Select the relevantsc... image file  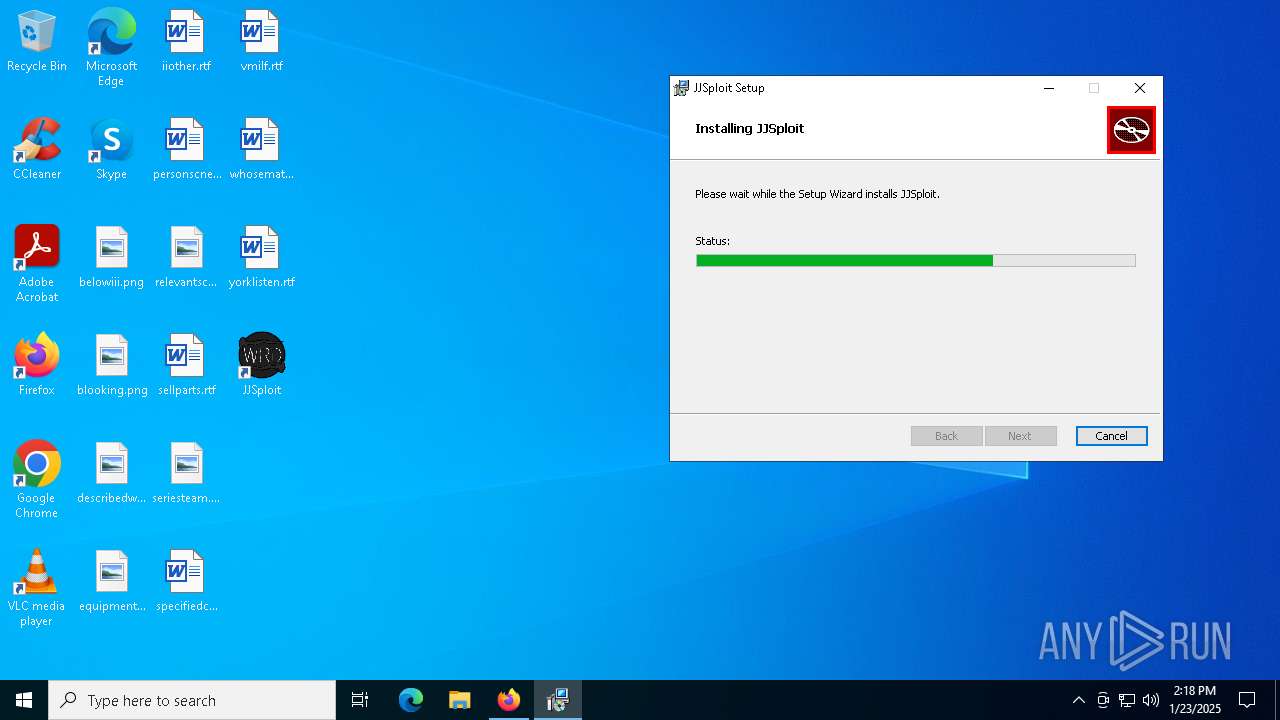(x=186, y=258)
